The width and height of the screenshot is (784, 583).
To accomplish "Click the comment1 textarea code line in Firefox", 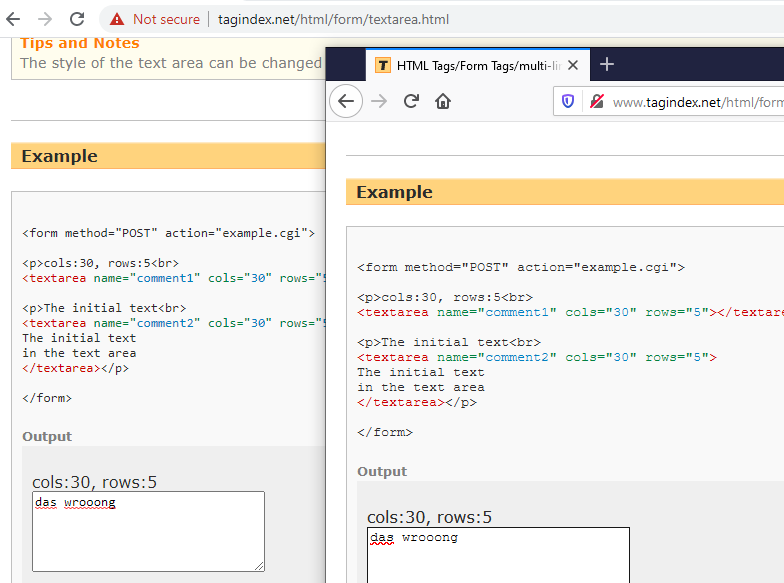I will point(570,312).
